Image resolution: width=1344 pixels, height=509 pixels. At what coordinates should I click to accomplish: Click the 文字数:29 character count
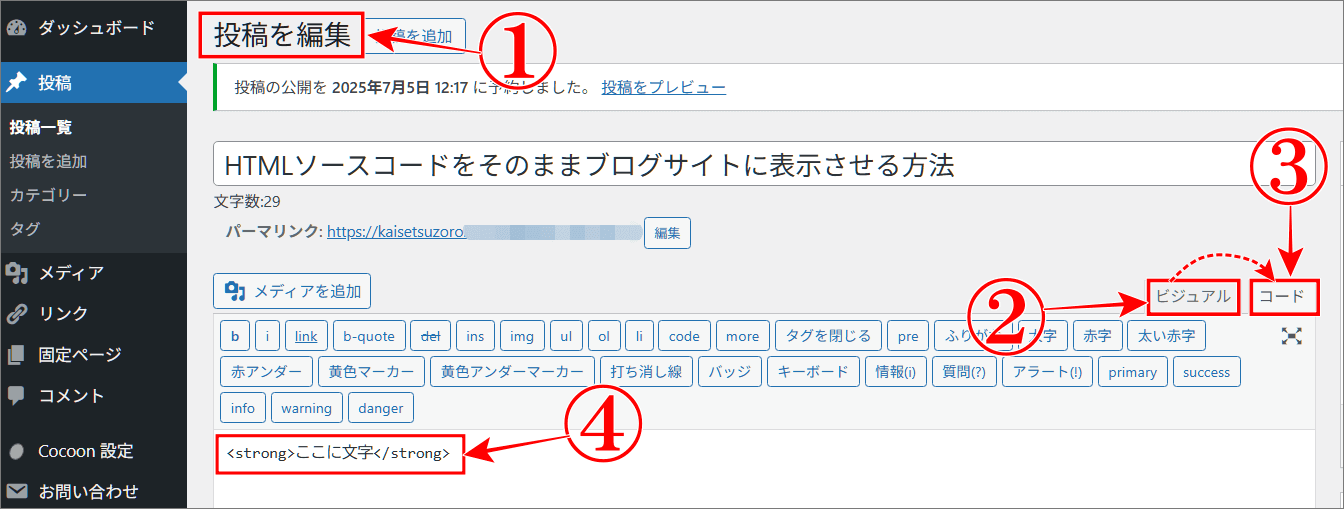tap(247, 201)
